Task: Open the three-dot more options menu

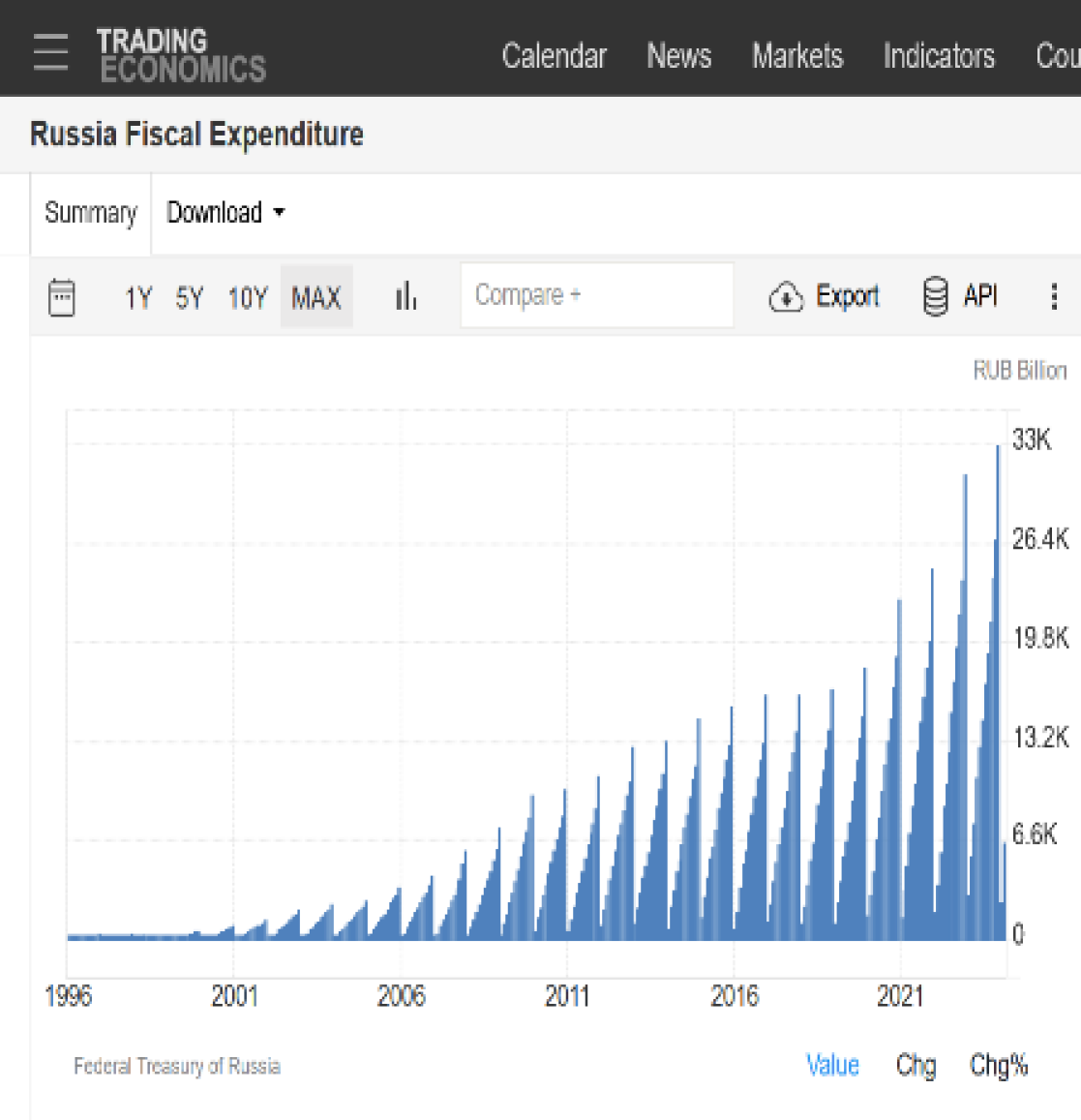Action: click(x=1054, y=296)
